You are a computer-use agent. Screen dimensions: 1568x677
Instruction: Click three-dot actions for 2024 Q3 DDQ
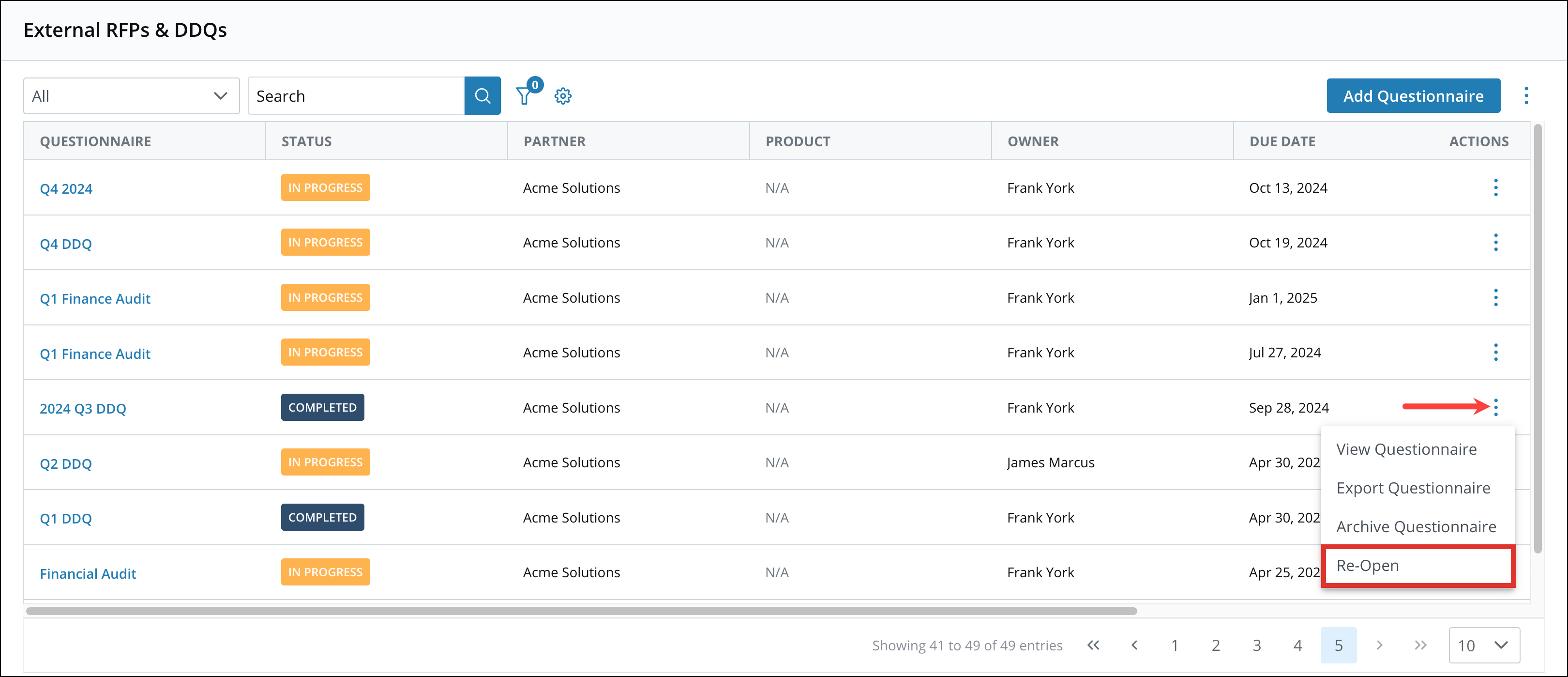(x=1495, y=407)
